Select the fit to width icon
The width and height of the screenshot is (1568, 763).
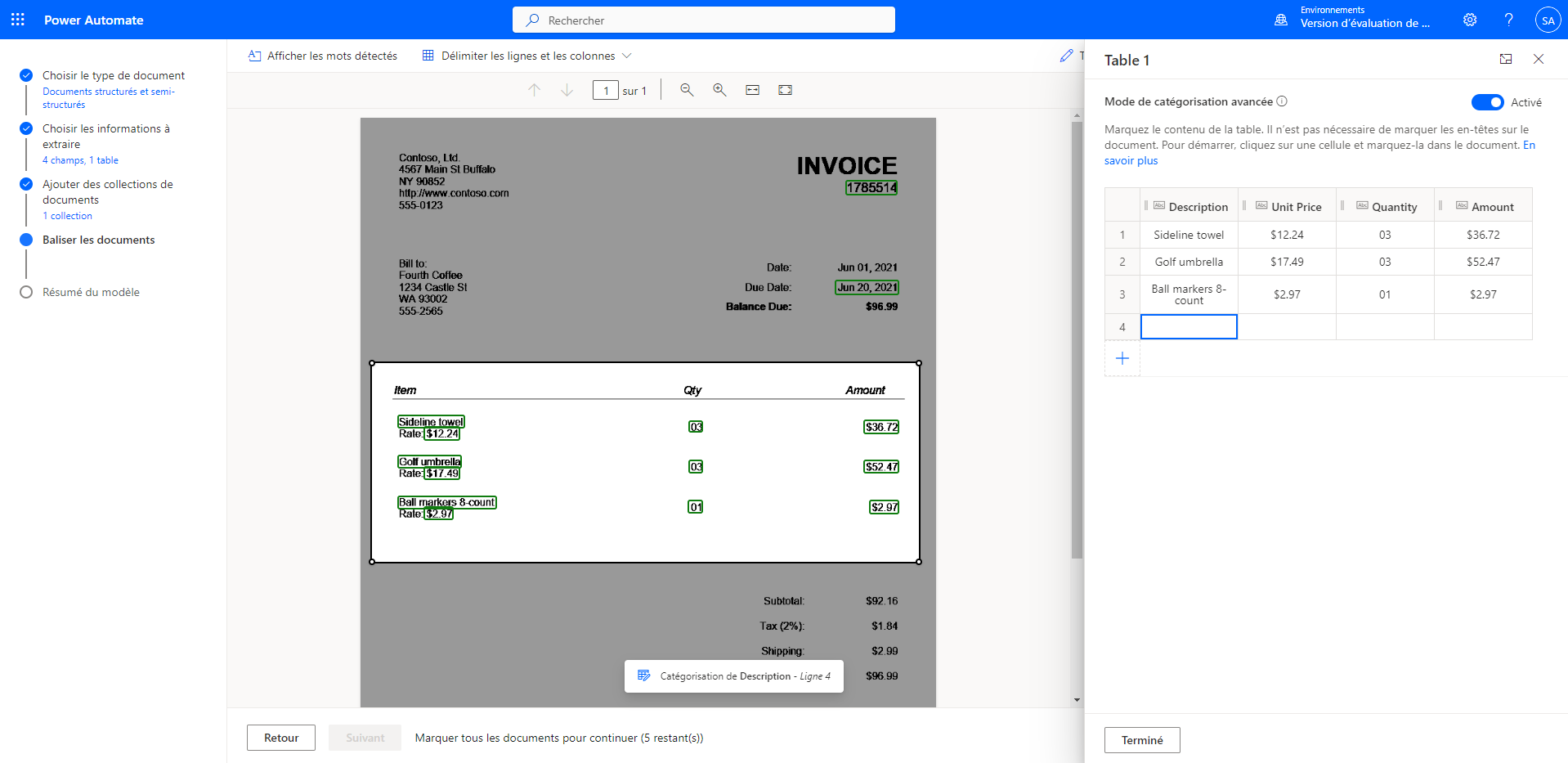(752, 90)
